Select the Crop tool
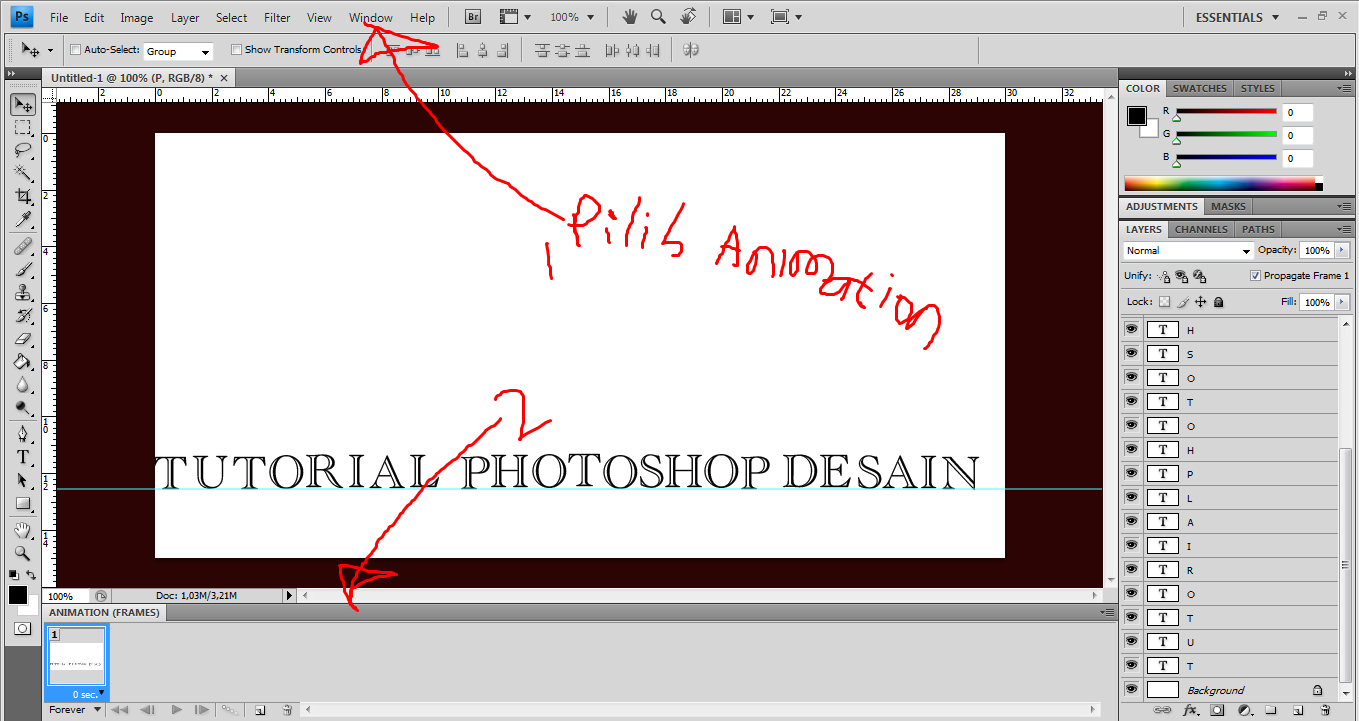The height and width of the screenshot is (721, 1359). pyautogui.click(x=23, y=196)
